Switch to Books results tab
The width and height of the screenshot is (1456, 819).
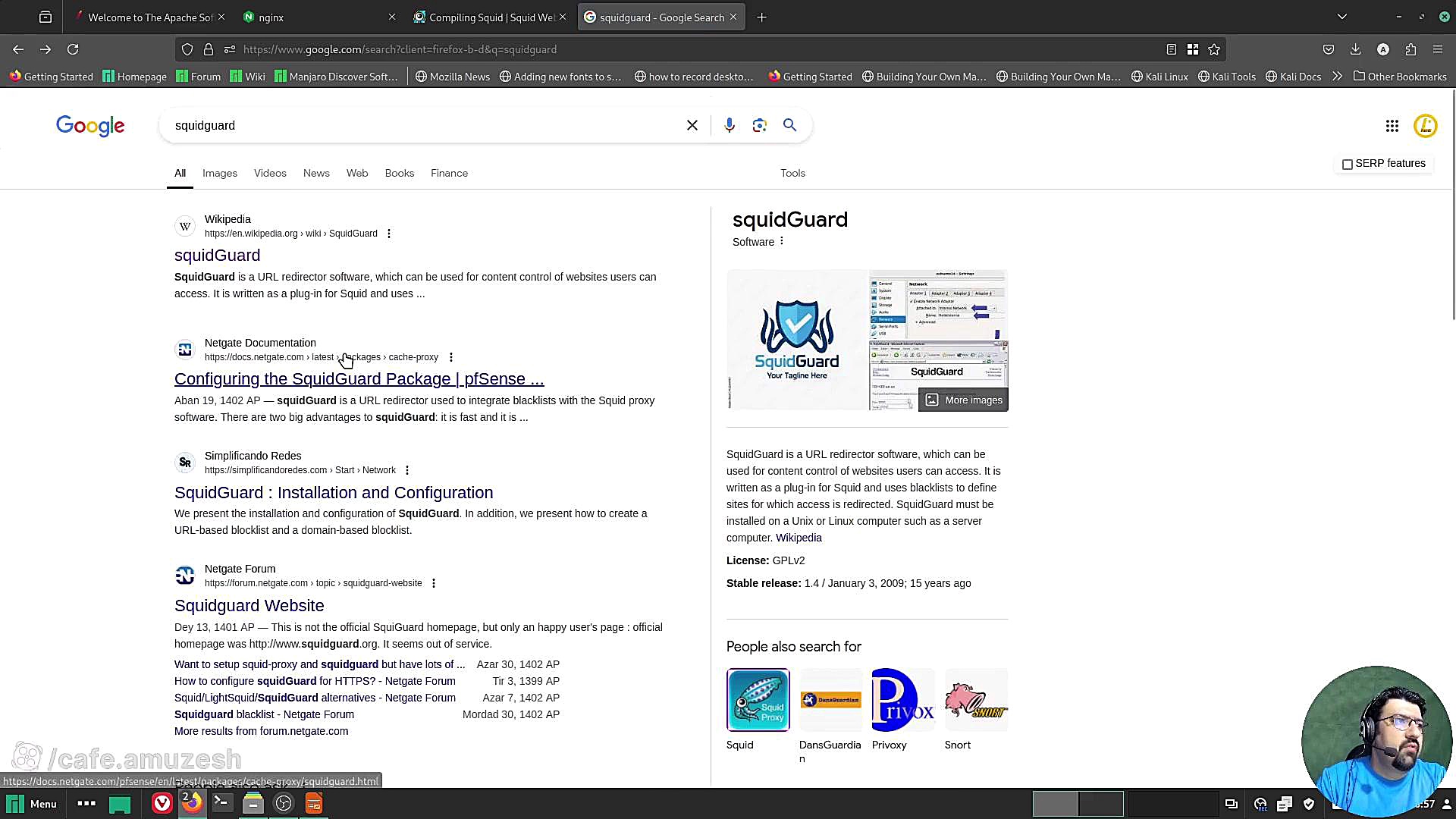tap(400, 173)
